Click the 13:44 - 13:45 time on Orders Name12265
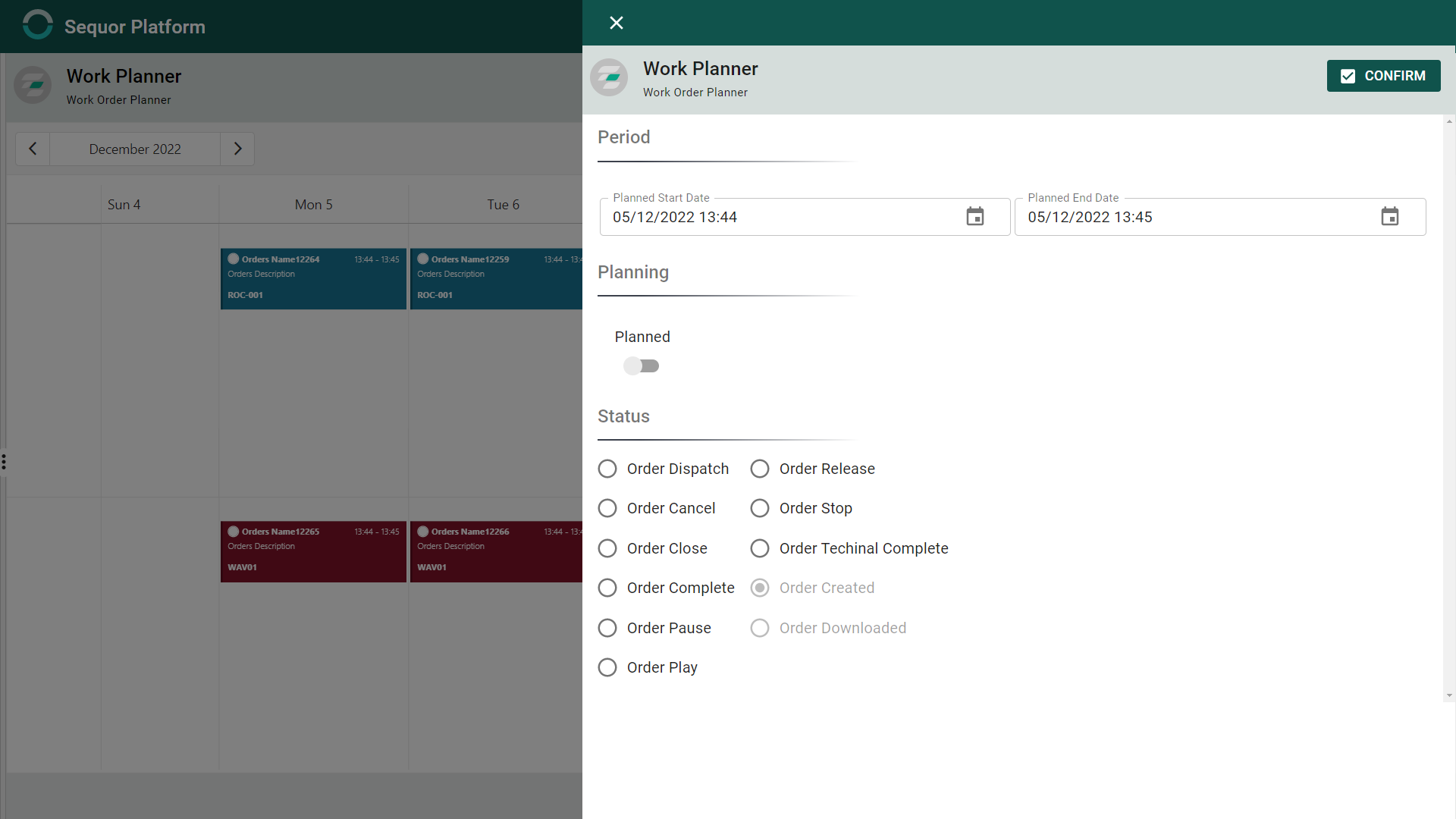Viewport: 1456px width, 819px height. pos(377,532)
